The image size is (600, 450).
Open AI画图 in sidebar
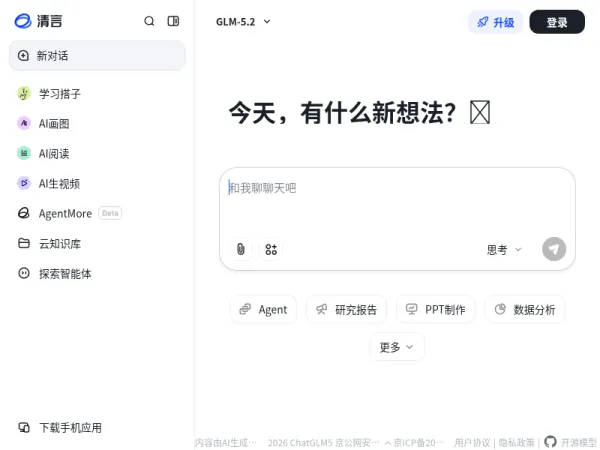[97, 123]
